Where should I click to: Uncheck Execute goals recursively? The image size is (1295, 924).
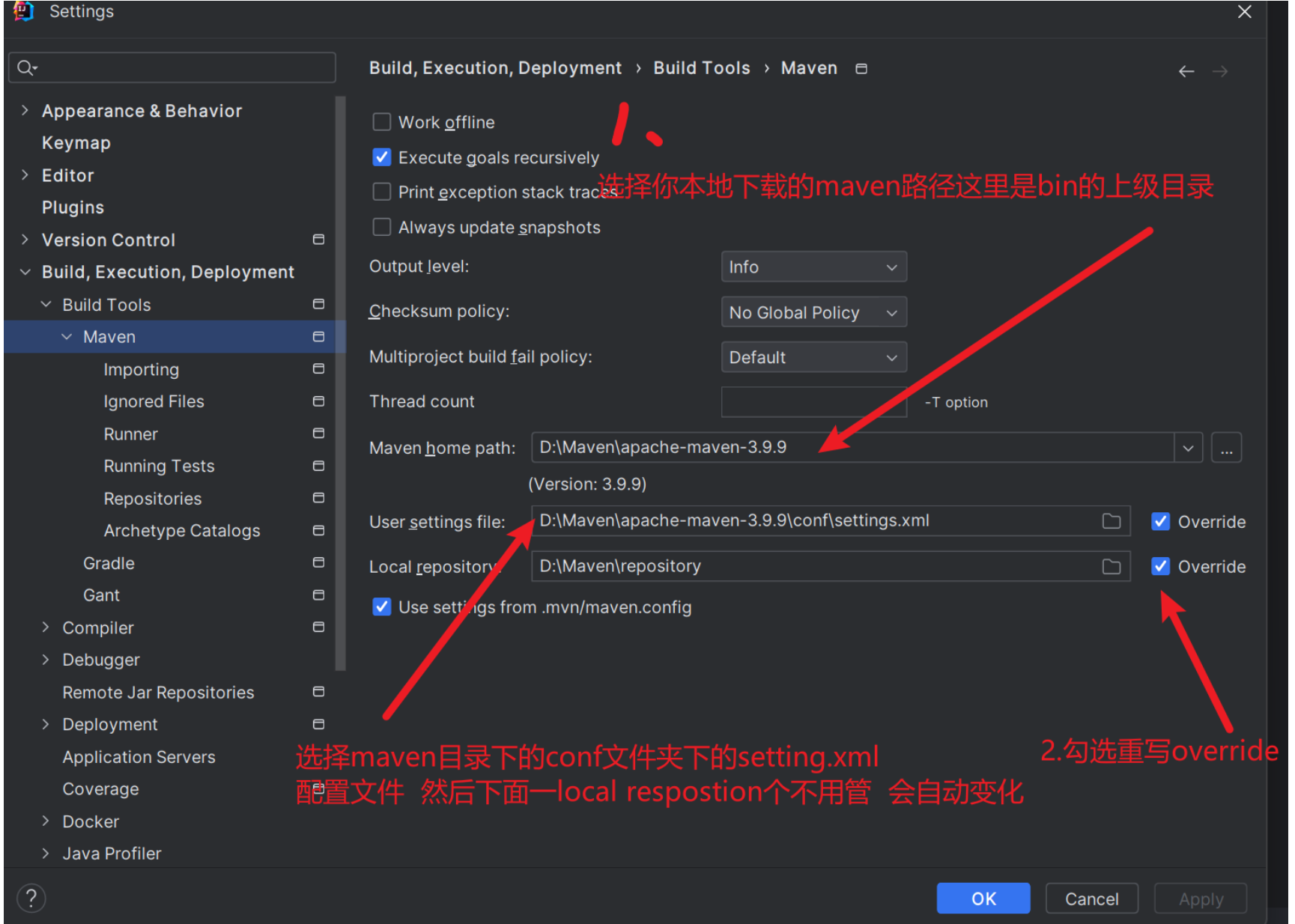click(382, 157)
